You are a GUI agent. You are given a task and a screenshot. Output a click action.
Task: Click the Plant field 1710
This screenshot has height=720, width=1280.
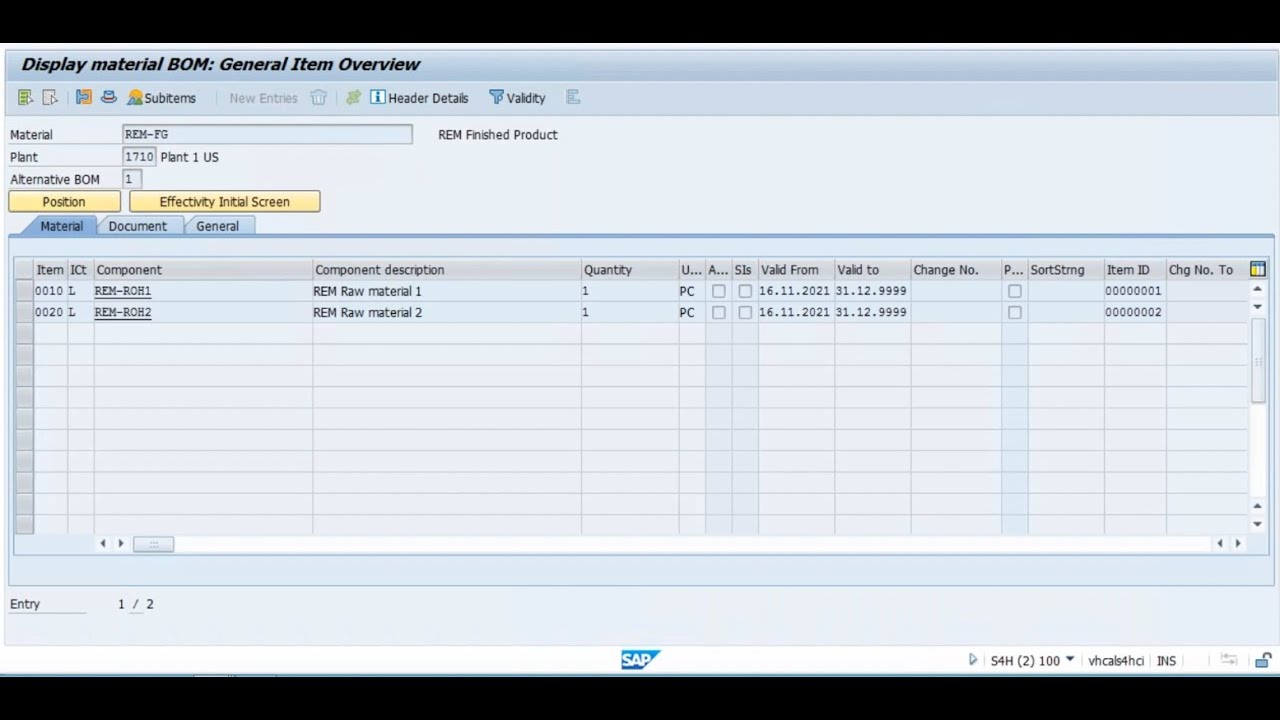[139, 157]
